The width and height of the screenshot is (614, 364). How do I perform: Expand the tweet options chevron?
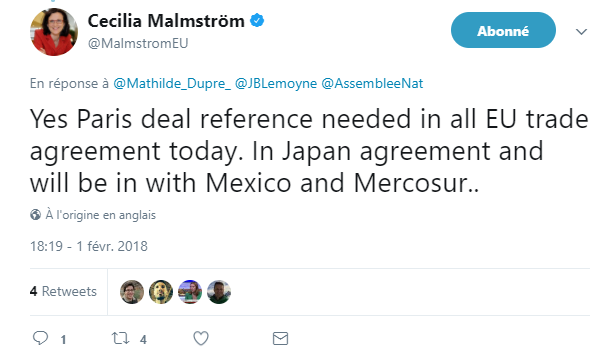581,31
